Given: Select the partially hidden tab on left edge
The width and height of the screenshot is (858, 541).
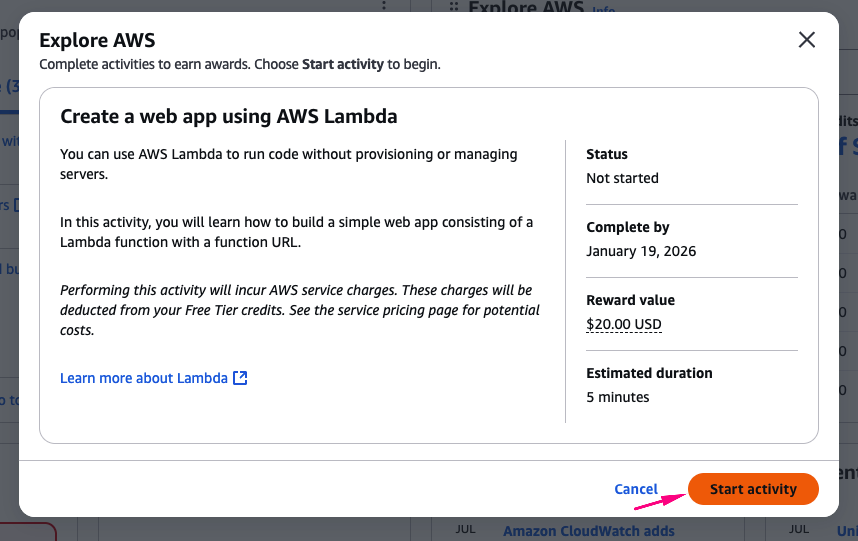Looking at the screenshot, I should coord(8,87).
